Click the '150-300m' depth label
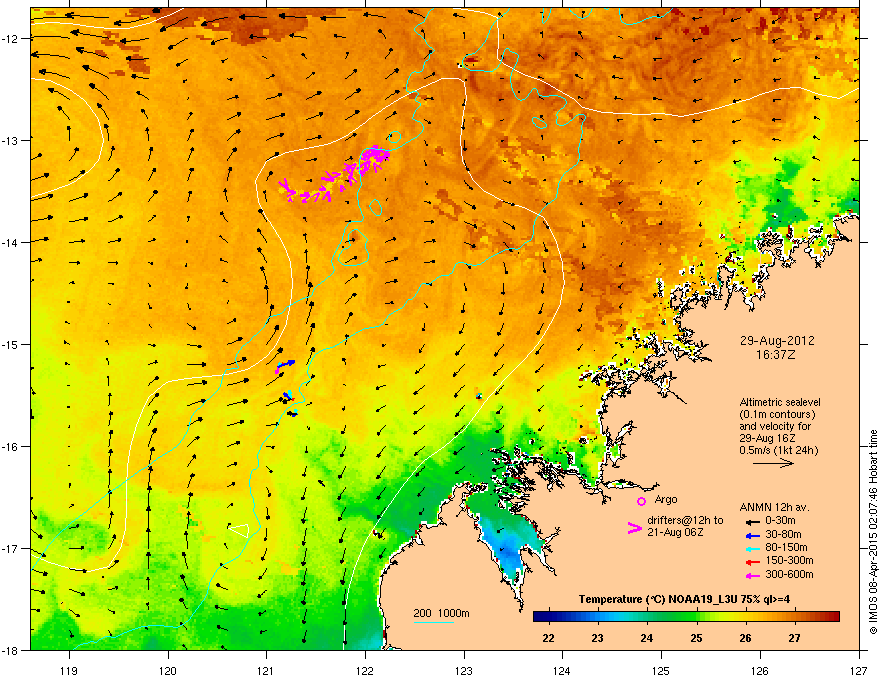Image resolution: width=880 pixels, height=680 pixels. 789,560
